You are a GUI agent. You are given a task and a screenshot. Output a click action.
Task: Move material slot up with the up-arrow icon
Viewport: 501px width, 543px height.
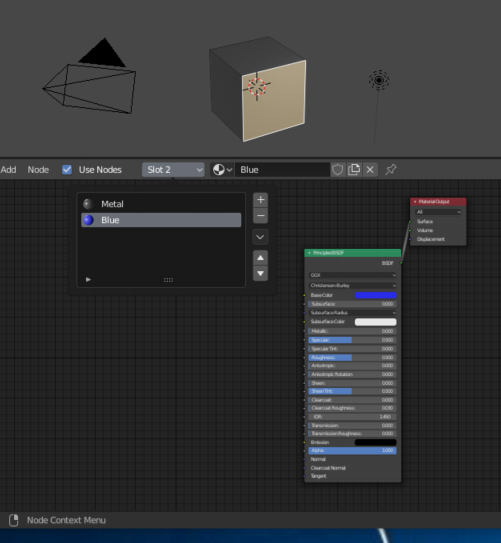click(260, 258)
